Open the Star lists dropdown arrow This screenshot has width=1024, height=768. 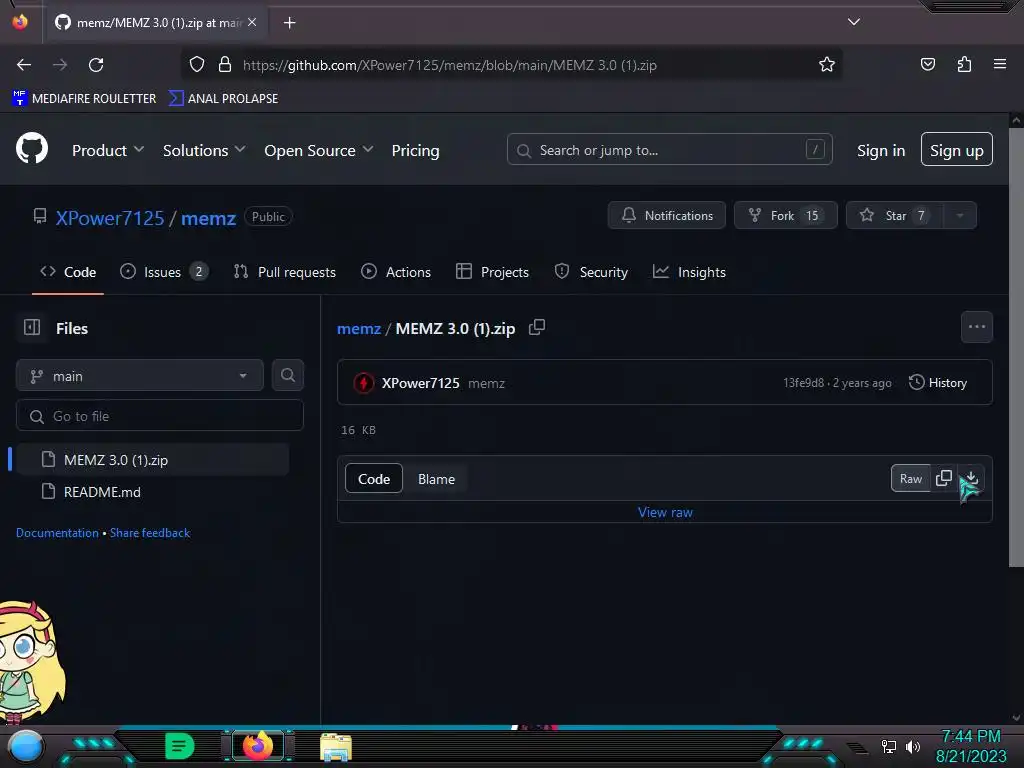coord(959,216)
